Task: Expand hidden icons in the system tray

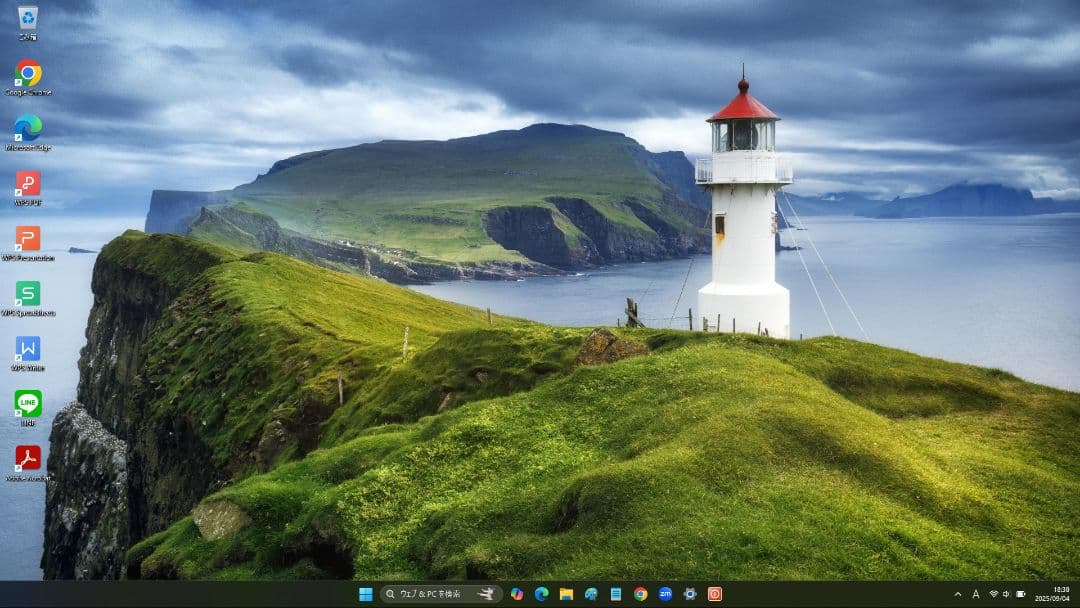Action: click(x=957, y=593)
